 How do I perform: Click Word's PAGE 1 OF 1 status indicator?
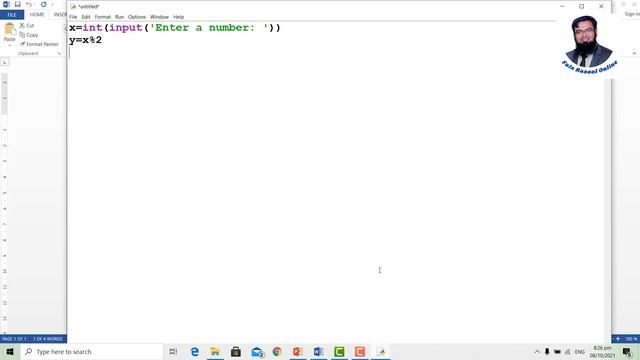[14, 339]
